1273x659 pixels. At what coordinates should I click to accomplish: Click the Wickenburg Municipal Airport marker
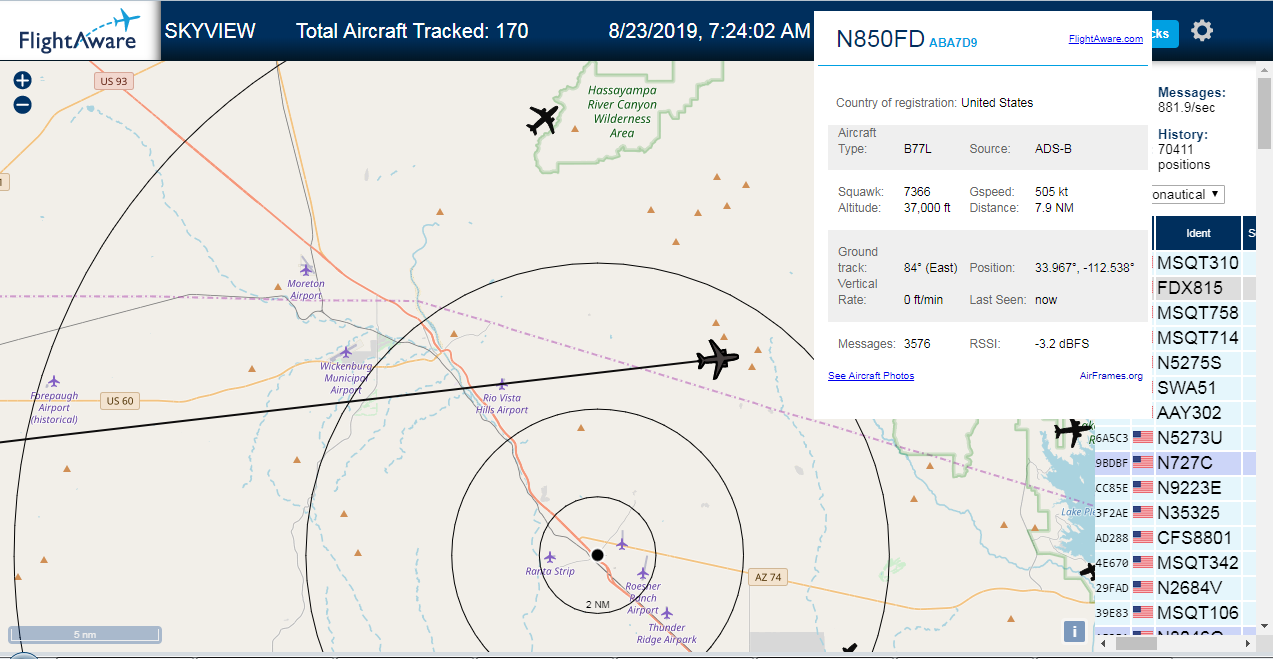tap(346, 352)
